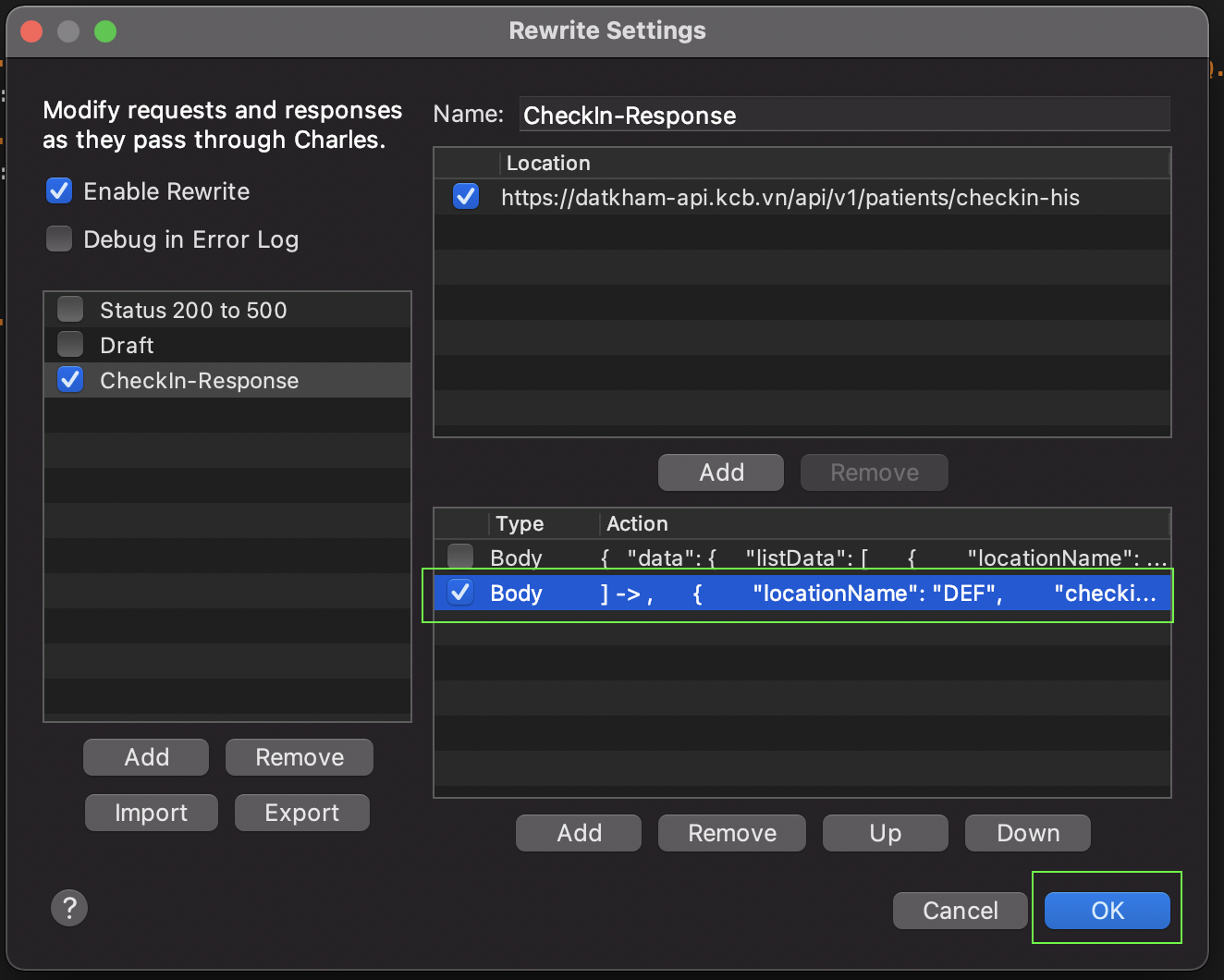Disable the CheckIn-Response rule set checkbox
Image resolution: width=1224 pixels, height=980 pixels.
point(70,380)
